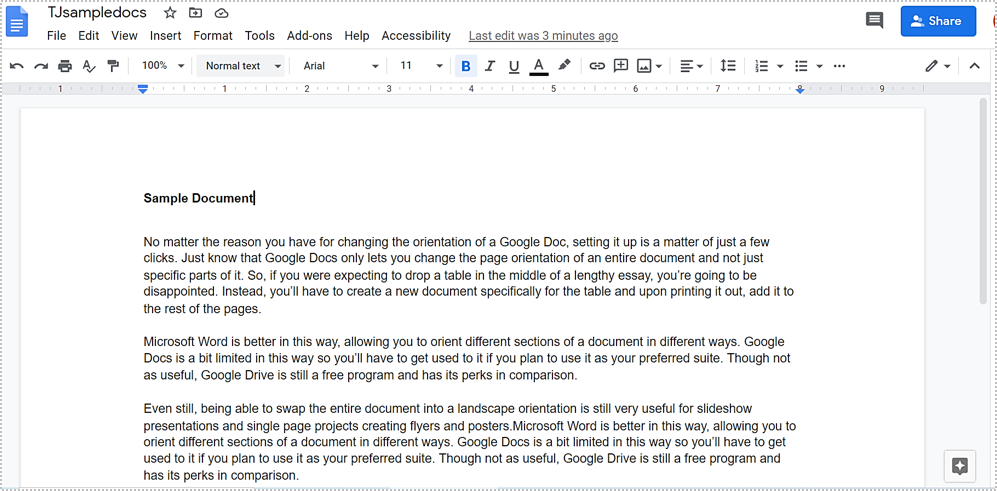Open the 'Last edit was 3 minutes ago' link
This screenshot has width=997, height=491.
[x=543, y=36]
